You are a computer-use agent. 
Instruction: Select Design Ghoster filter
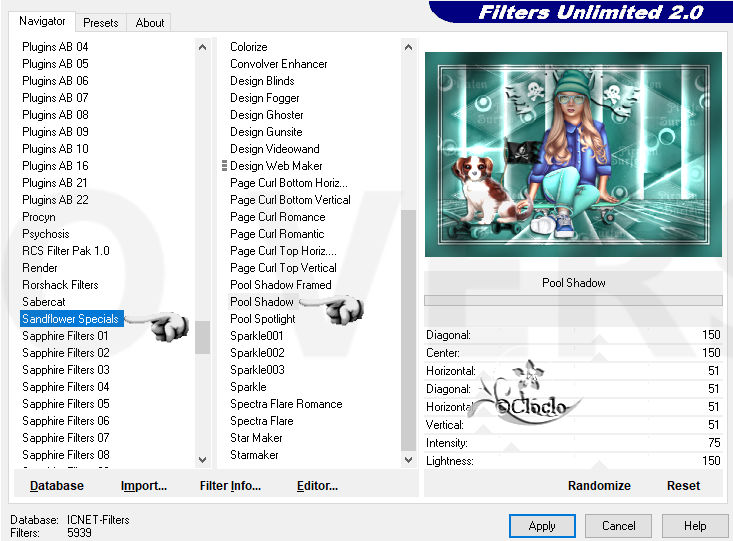[266, 115]
